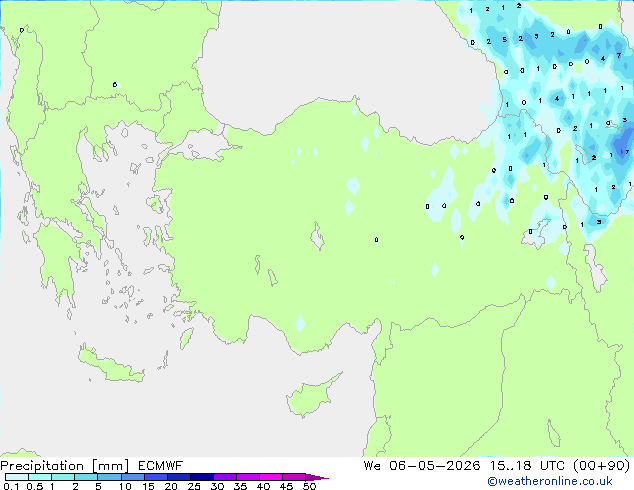Select the 2–5 mm legend color swatch
The width and height of the screenshot is (634, 490).
pos(86,477)
